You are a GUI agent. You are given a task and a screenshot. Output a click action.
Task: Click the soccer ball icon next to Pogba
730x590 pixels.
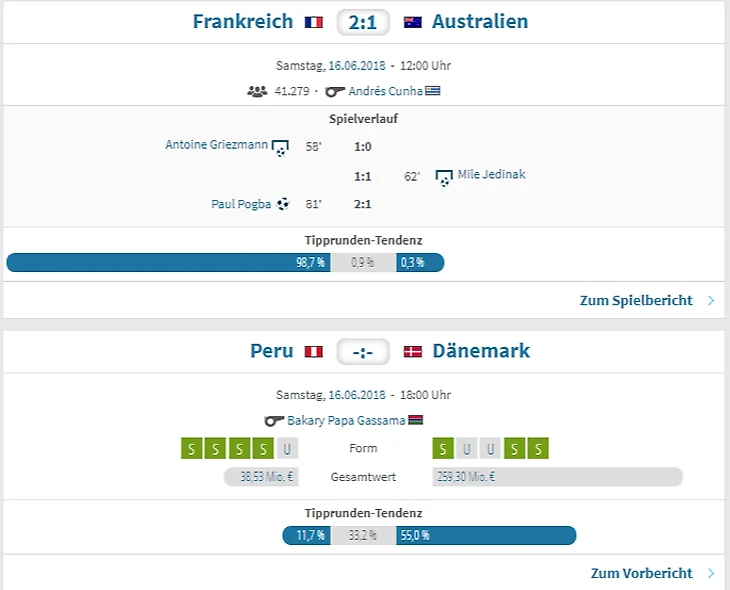click(283, 204)
